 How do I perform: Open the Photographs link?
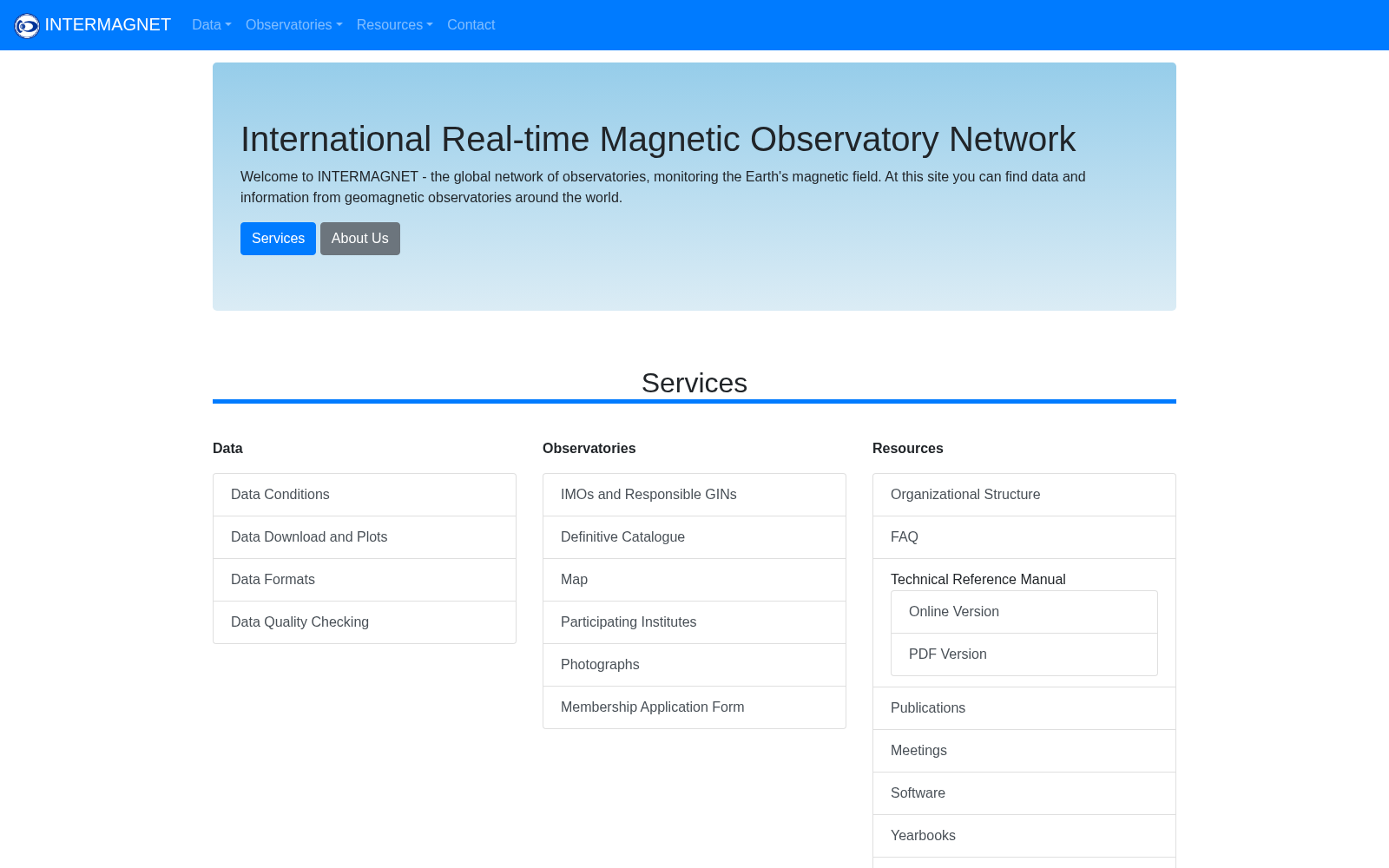click(x=694, y=665)
